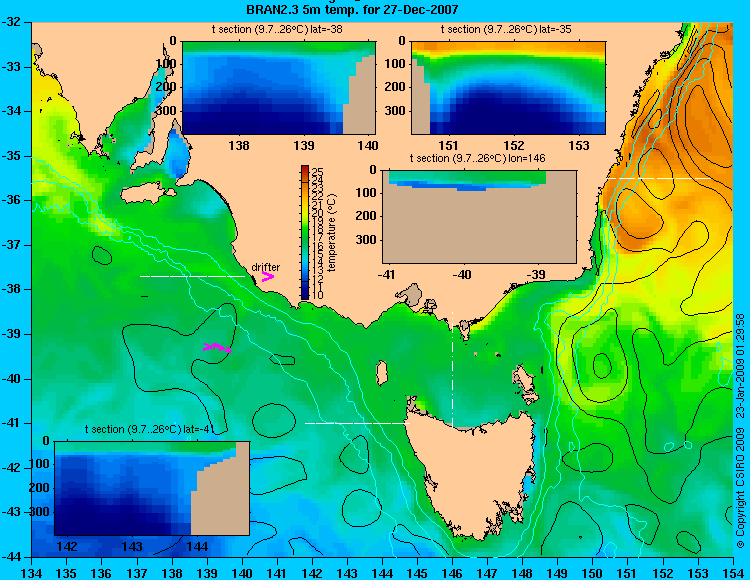The width and height of the screenshot is (750, 580).
Task: Click the white dashed section line at latitude -41
Action: pos(357,423)
